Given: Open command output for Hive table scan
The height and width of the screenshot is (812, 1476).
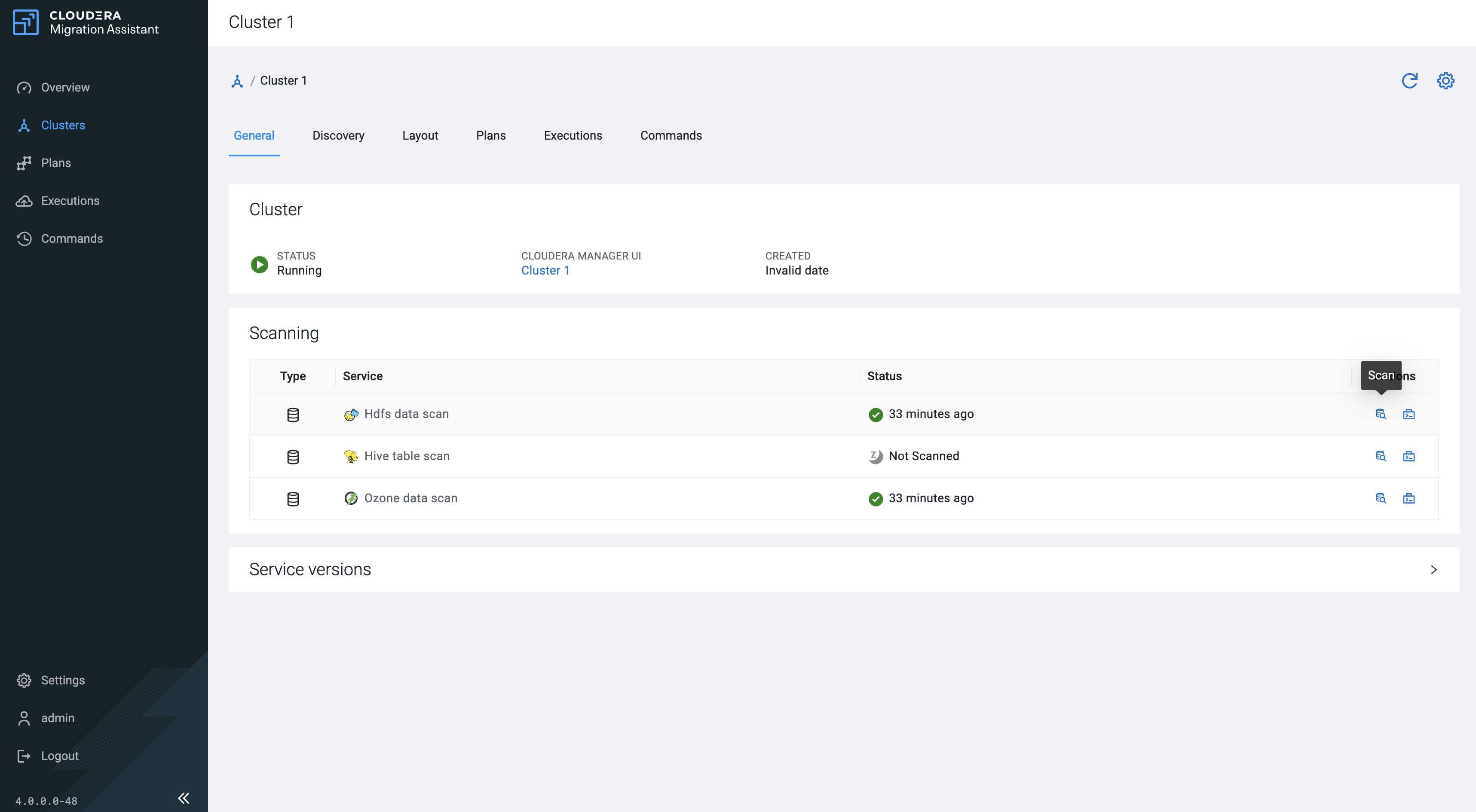Looking at the screenshot, I should pos(1409,456).
